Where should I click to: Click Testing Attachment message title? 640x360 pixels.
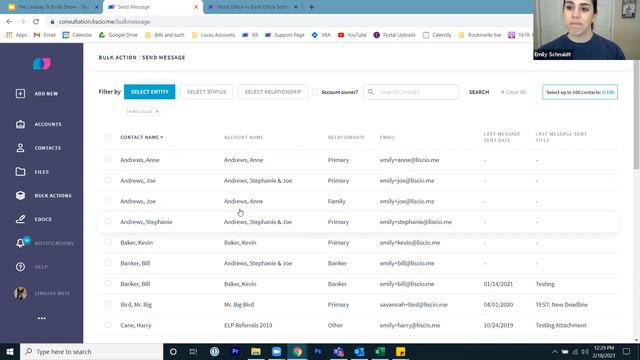561,325
